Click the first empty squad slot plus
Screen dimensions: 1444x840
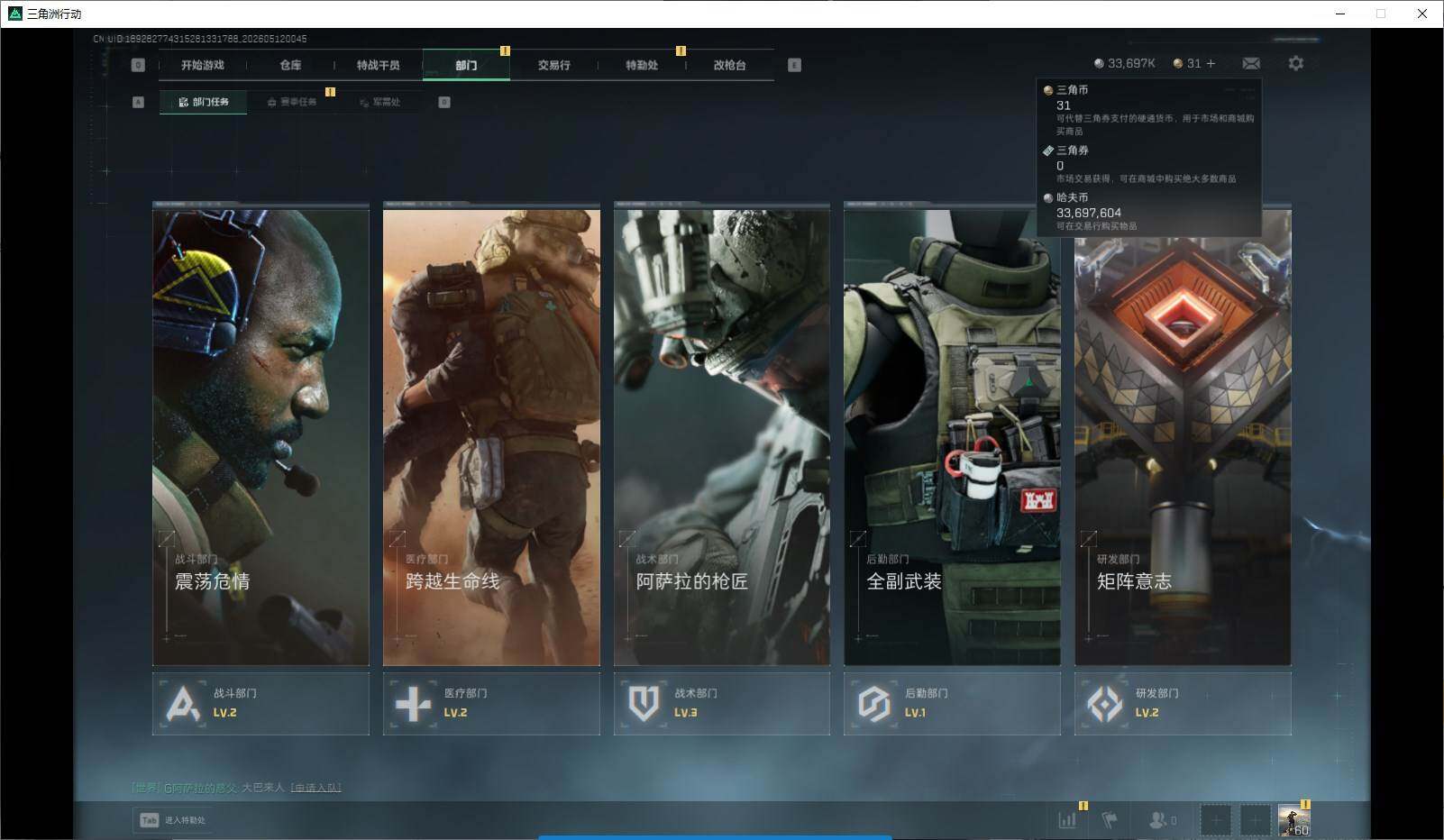point(1215,820)
